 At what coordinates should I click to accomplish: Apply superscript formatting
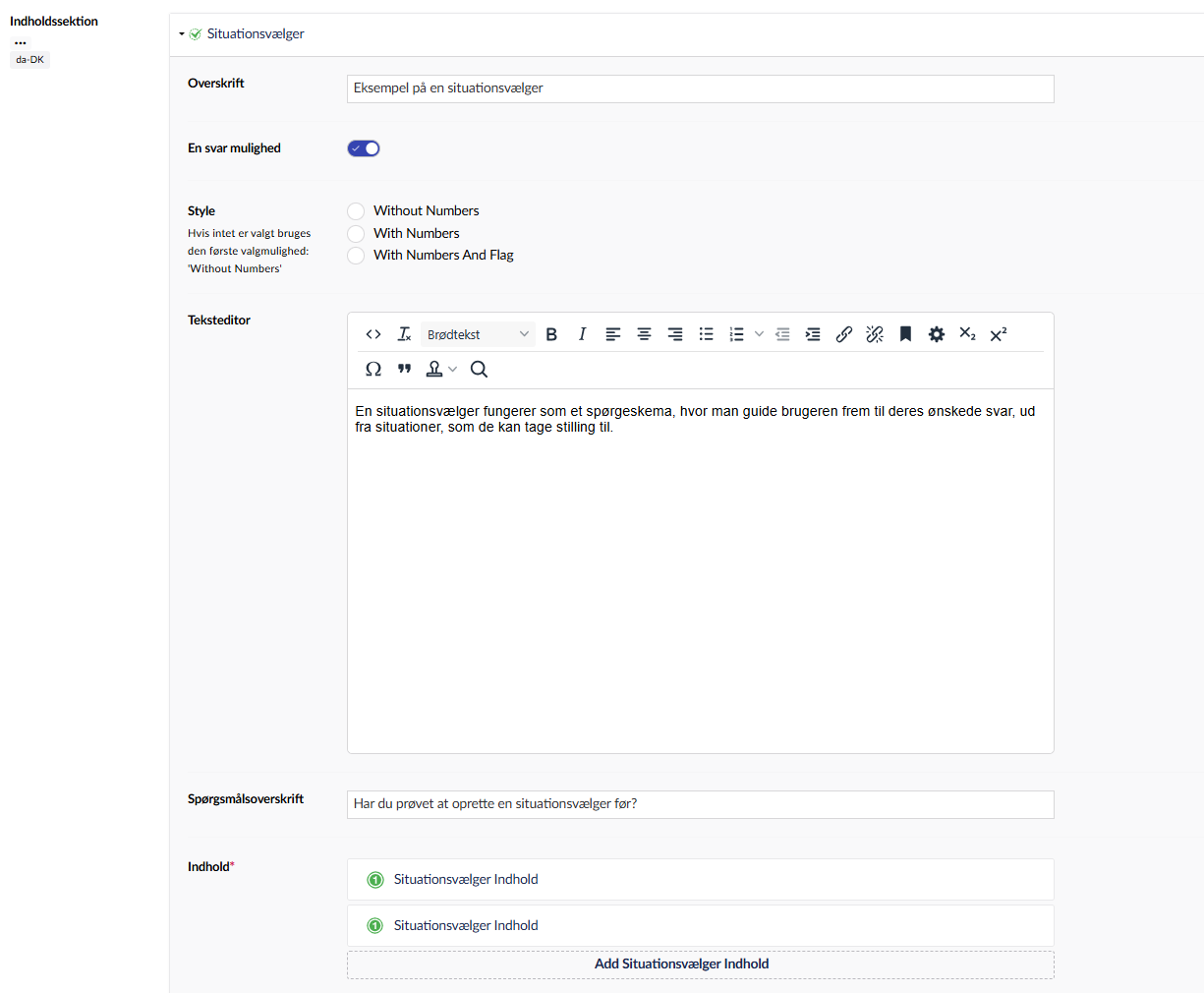click(999, 334)
